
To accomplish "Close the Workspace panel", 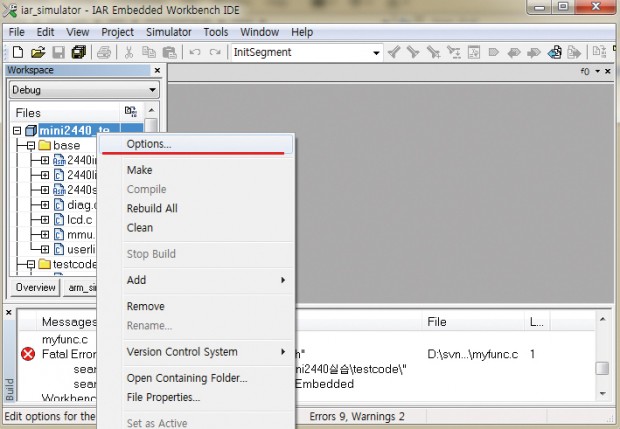I will (x=157, y=70).
